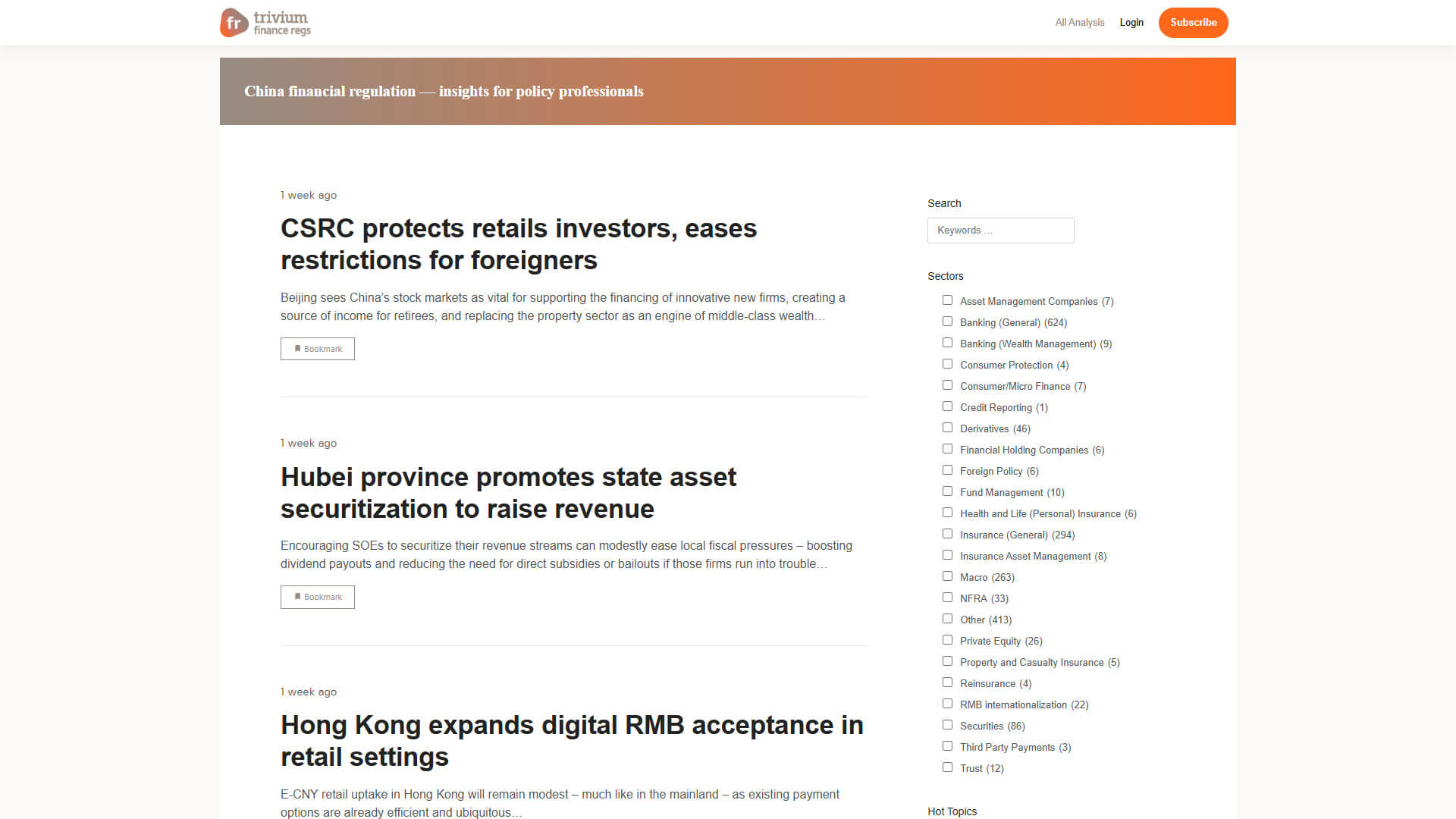Check the RMB internationalization filter
1456x819 pixels.
point(947,703)
